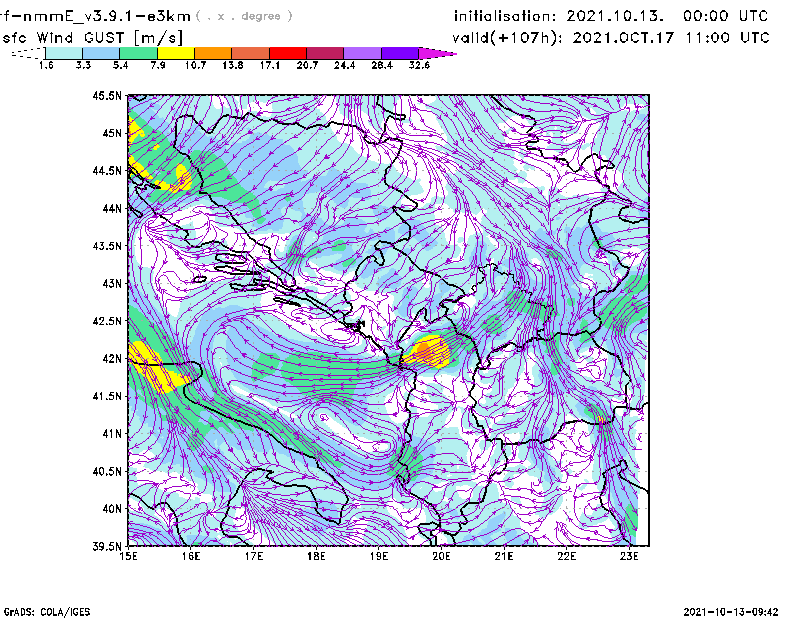Click the "39.5N" latitude label

(108, 547)
